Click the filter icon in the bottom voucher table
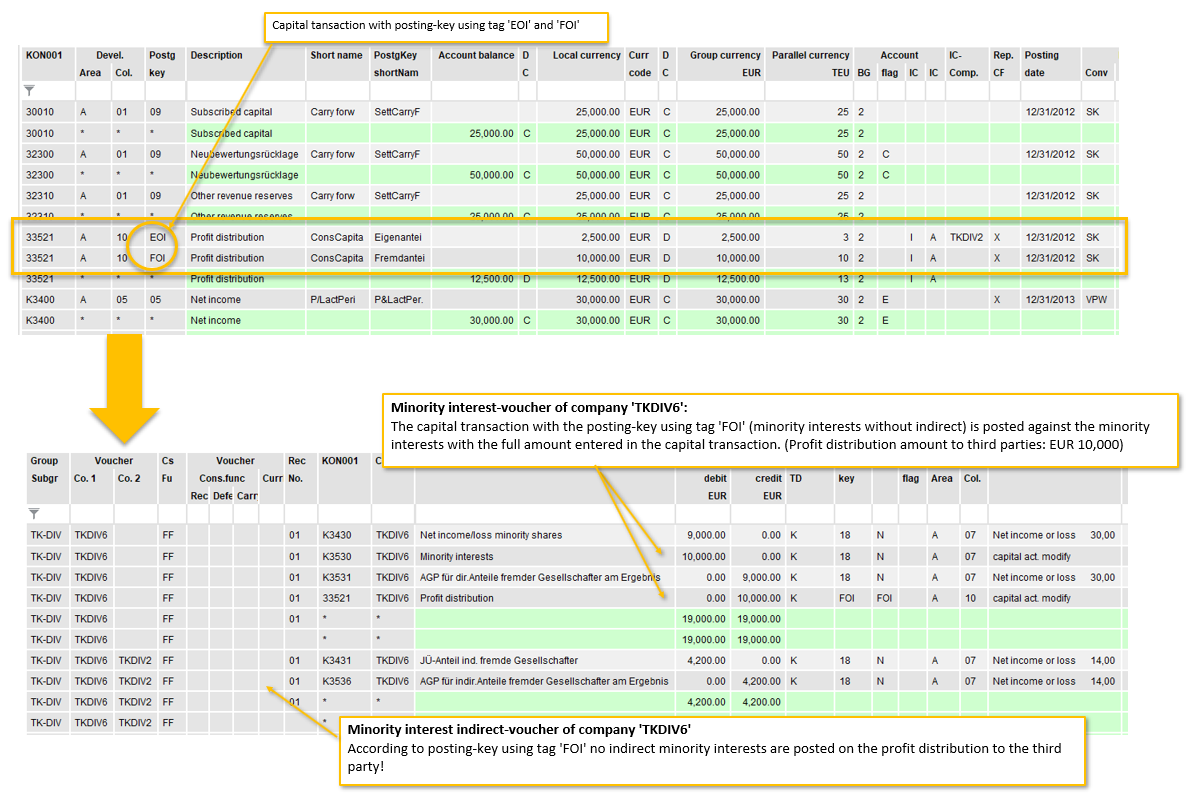 pyautogui.click(x=34, y=513)
